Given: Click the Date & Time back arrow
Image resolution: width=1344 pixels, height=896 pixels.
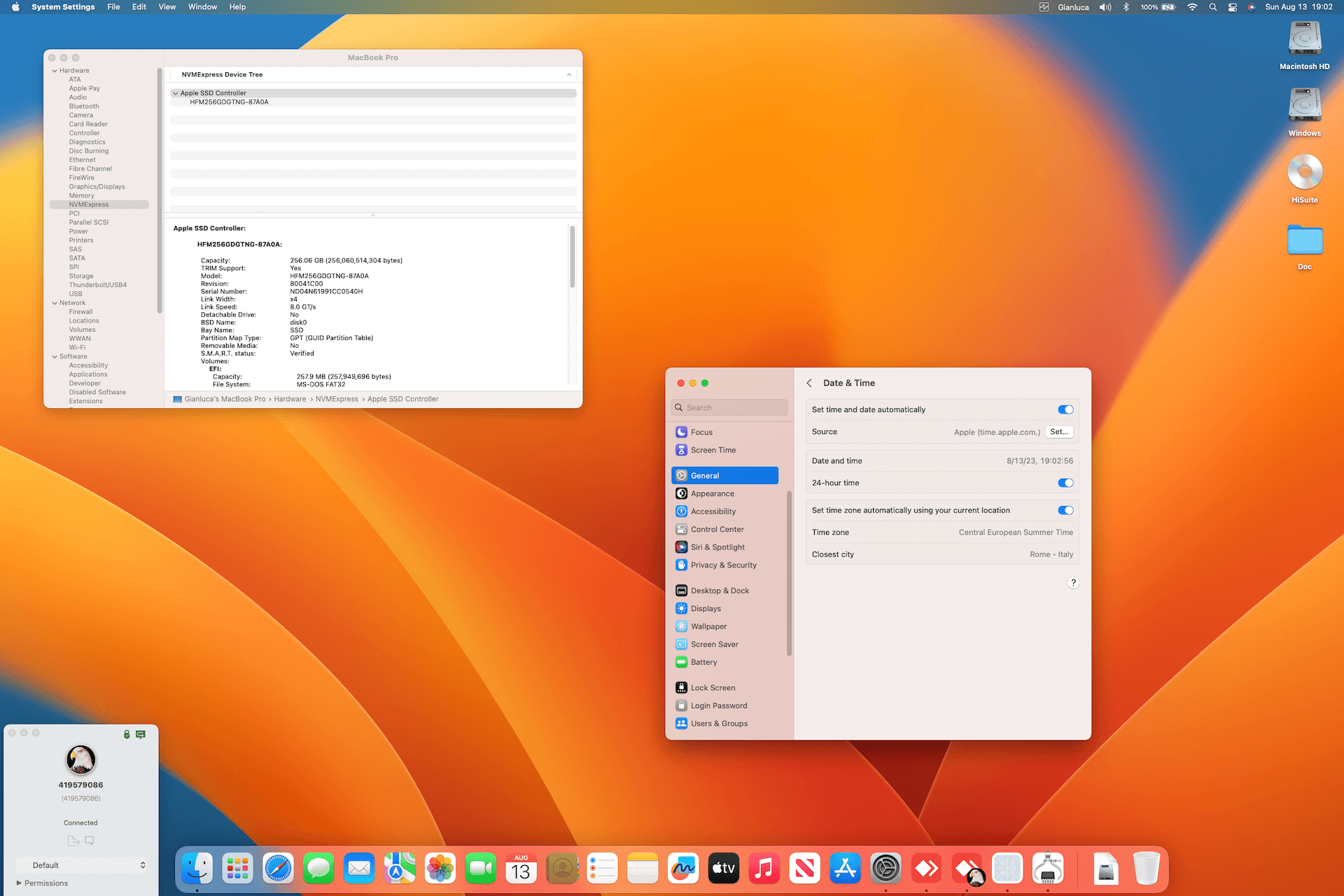Looking at the screenshot, I should click(x=809, y=383).
